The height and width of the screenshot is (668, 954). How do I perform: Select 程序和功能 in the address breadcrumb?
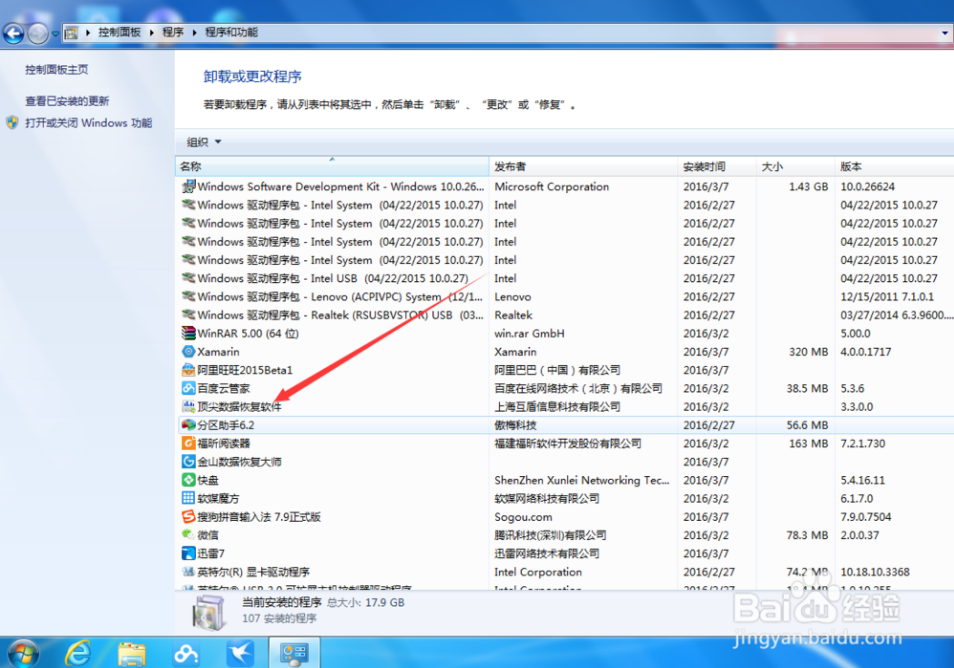point(231,32)
